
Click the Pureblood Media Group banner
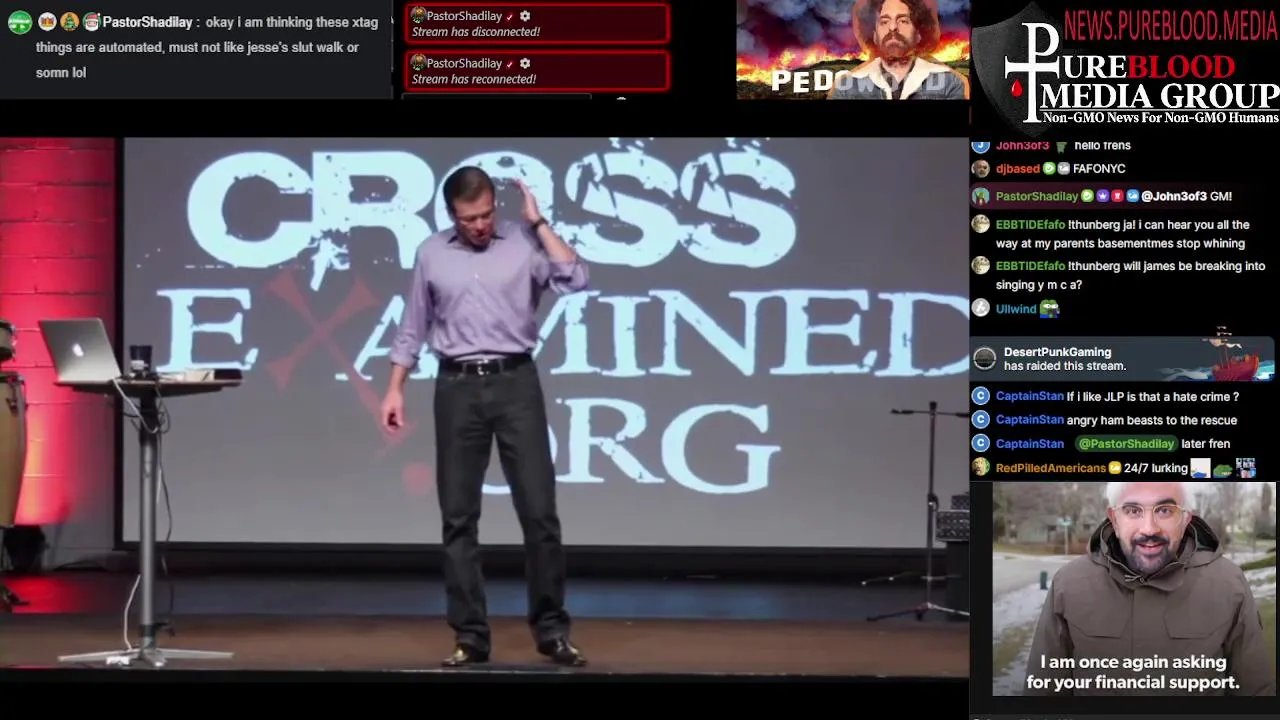[x=1126, y=68]
